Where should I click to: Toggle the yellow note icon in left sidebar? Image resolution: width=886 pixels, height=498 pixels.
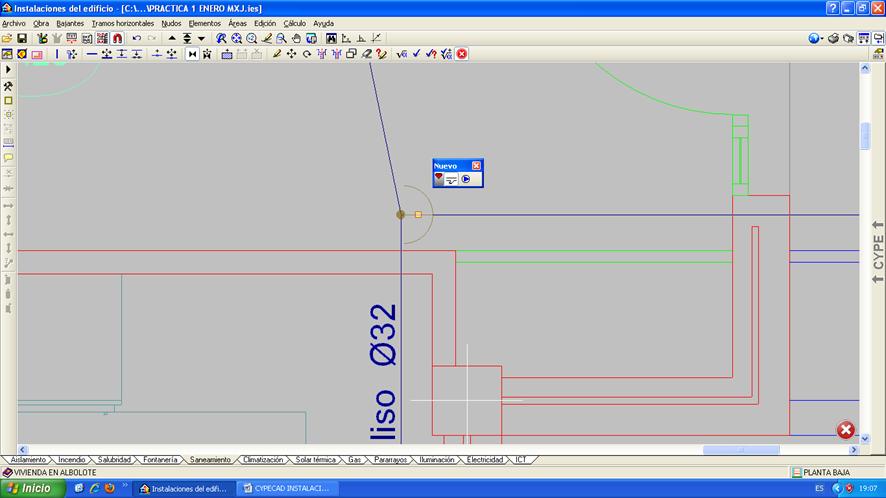point(8,158)
